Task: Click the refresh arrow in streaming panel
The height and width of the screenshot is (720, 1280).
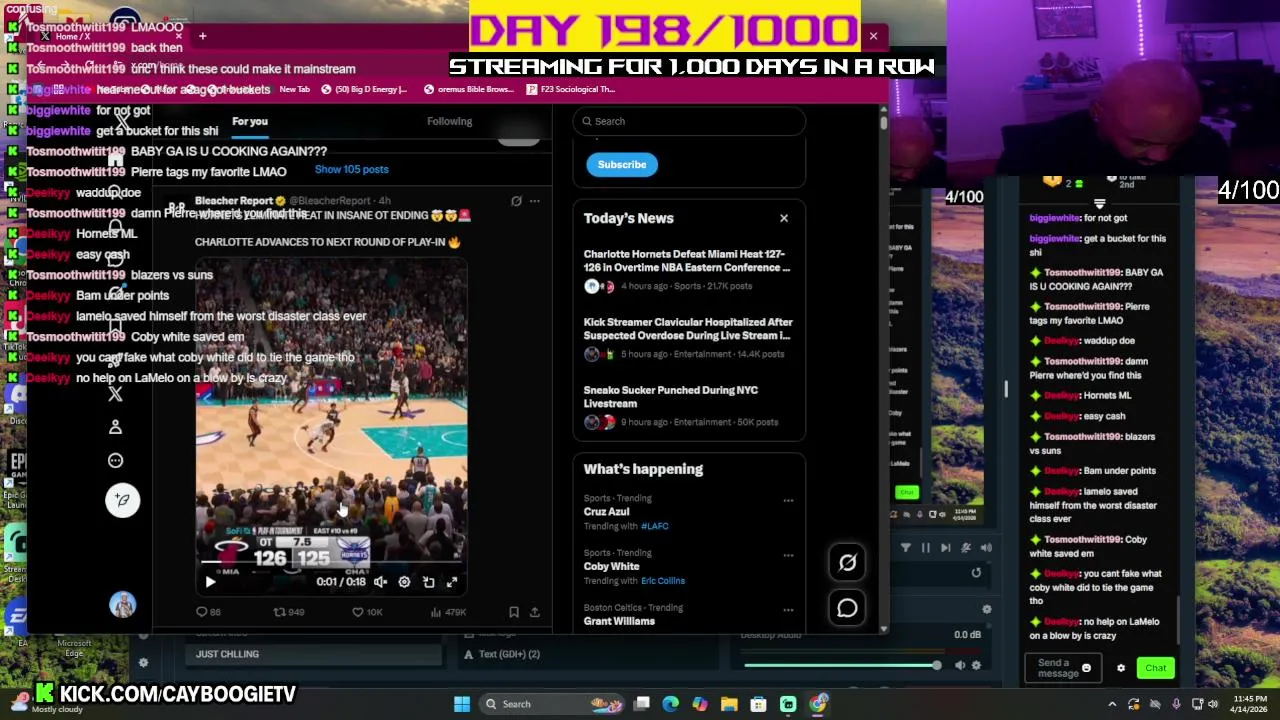Action: [x=976, y=573]
